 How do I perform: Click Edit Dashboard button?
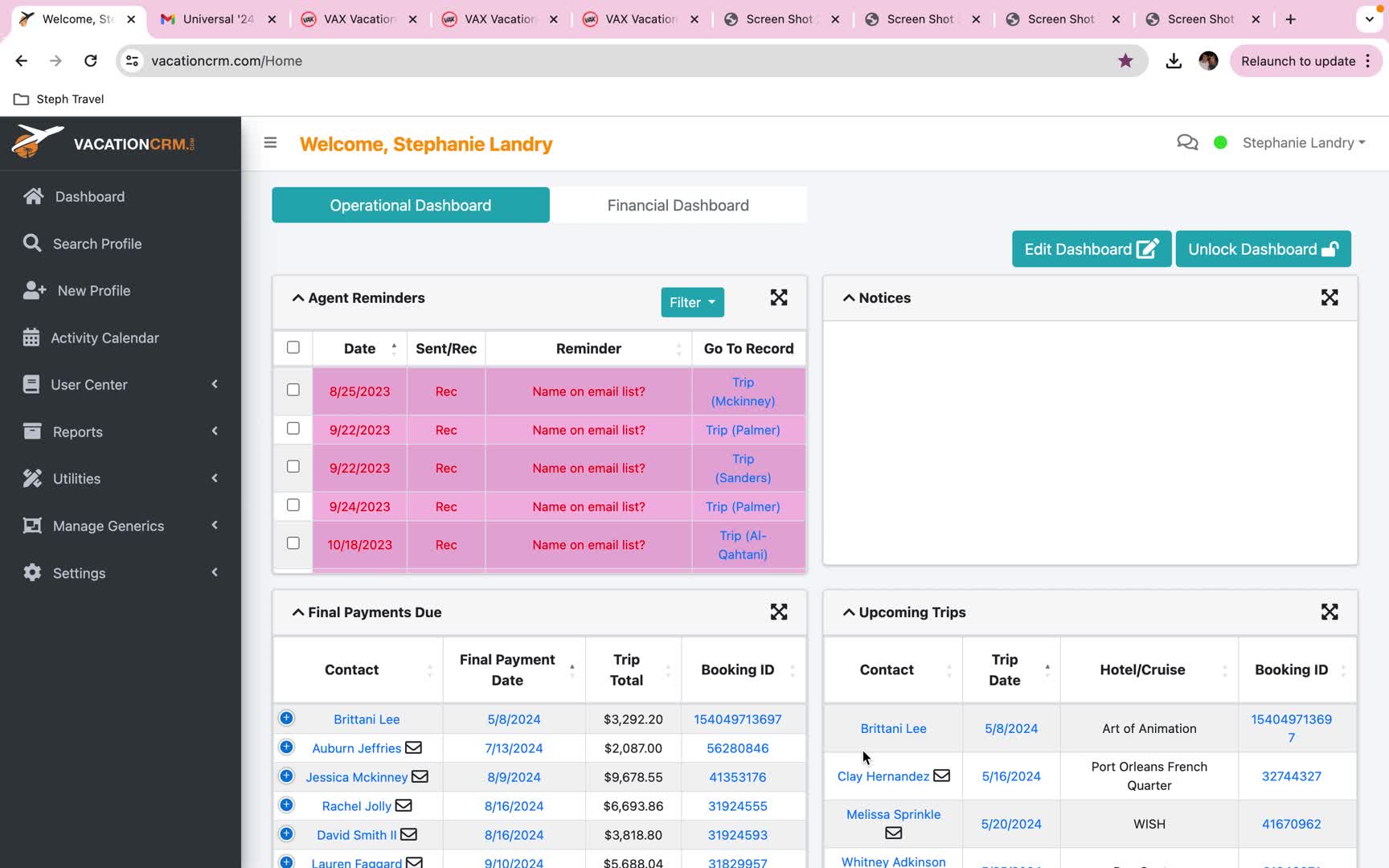pyautogui.click(x=1092, y=249)
